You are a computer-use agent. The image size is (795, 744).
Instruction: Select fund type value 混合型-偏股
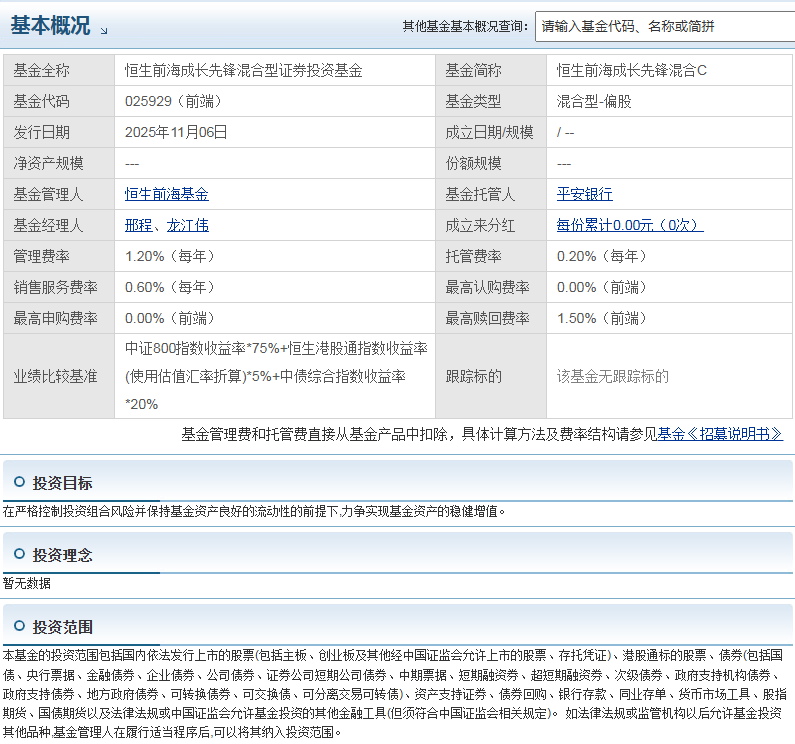[594, 101]
